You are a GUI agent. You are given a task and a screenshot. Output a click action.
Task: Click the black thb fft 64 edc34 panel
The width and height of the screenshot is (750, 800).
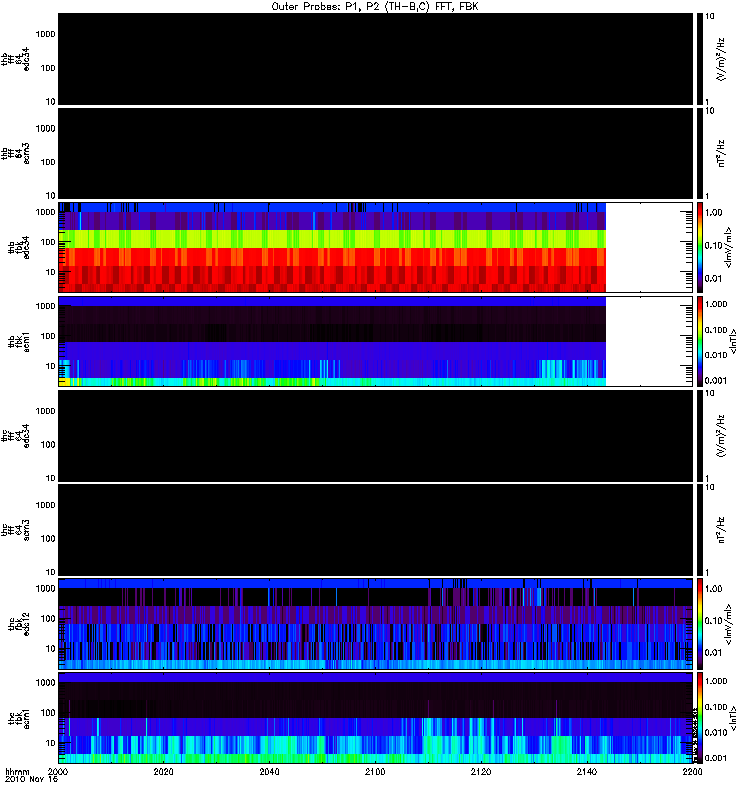click(376, 59)
